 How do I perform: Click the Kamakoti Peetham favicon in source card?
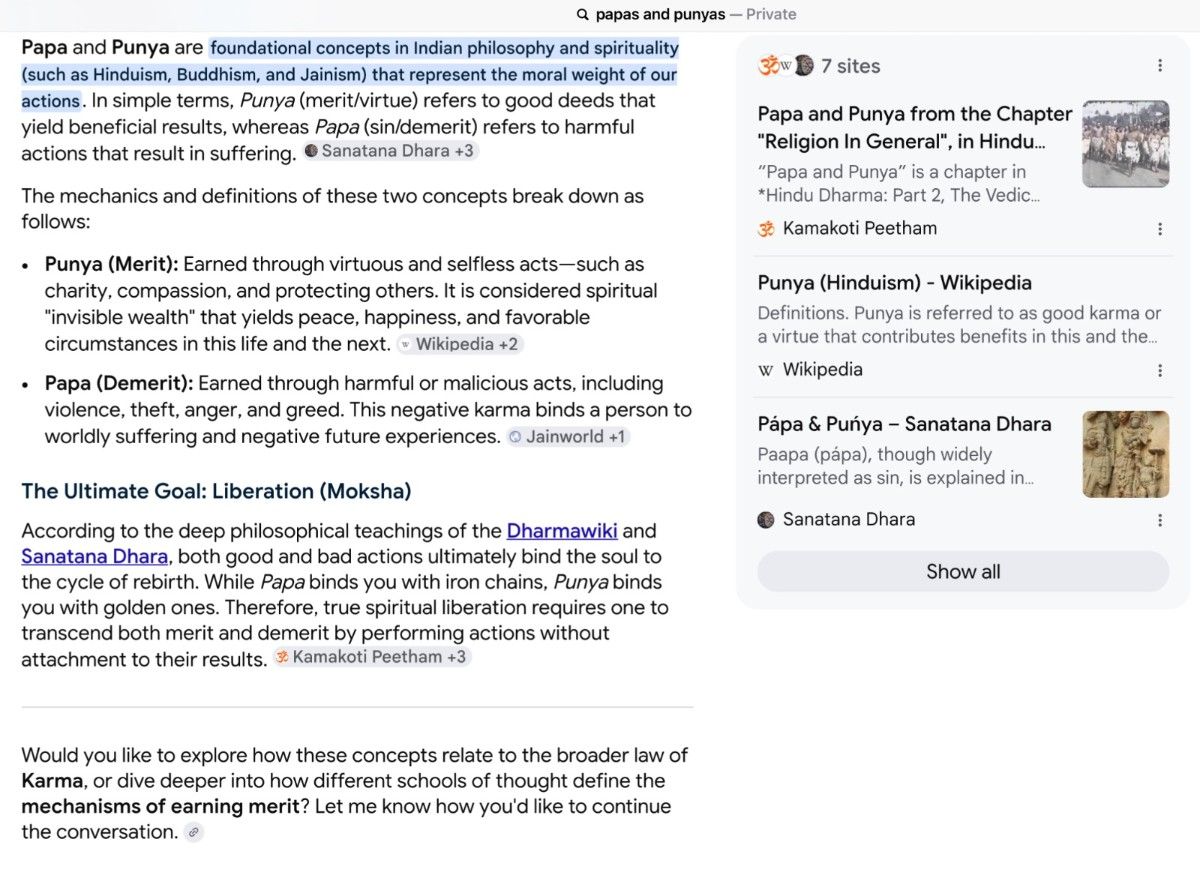click(766, 229)
